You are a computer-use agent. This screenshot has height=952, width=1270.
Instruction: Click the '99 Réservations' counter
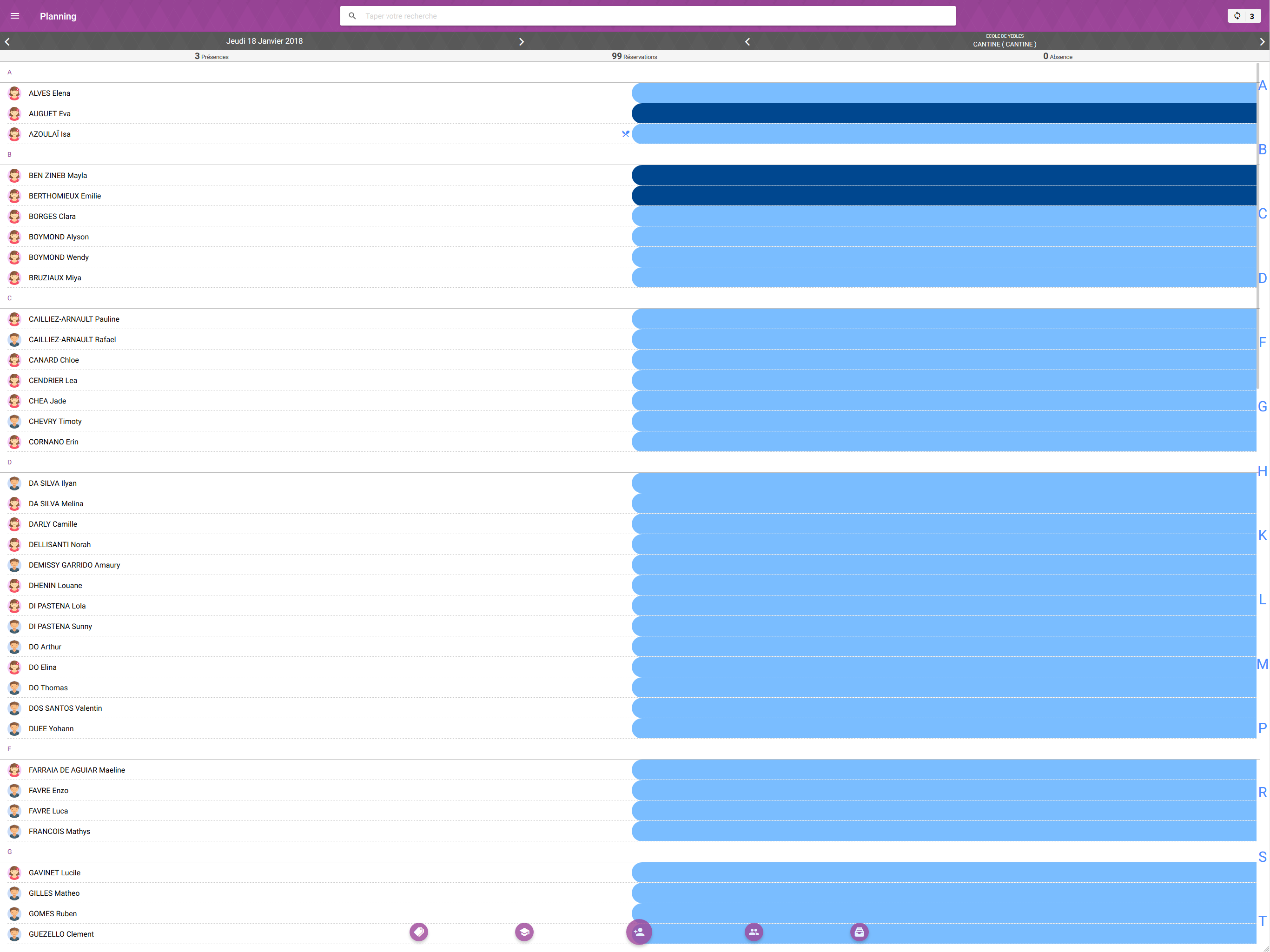[635, 56]
